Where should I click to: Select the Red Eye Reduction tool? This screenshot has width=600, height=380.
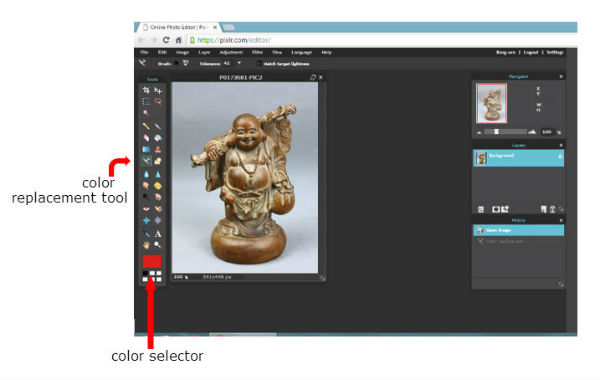[146, 209]
